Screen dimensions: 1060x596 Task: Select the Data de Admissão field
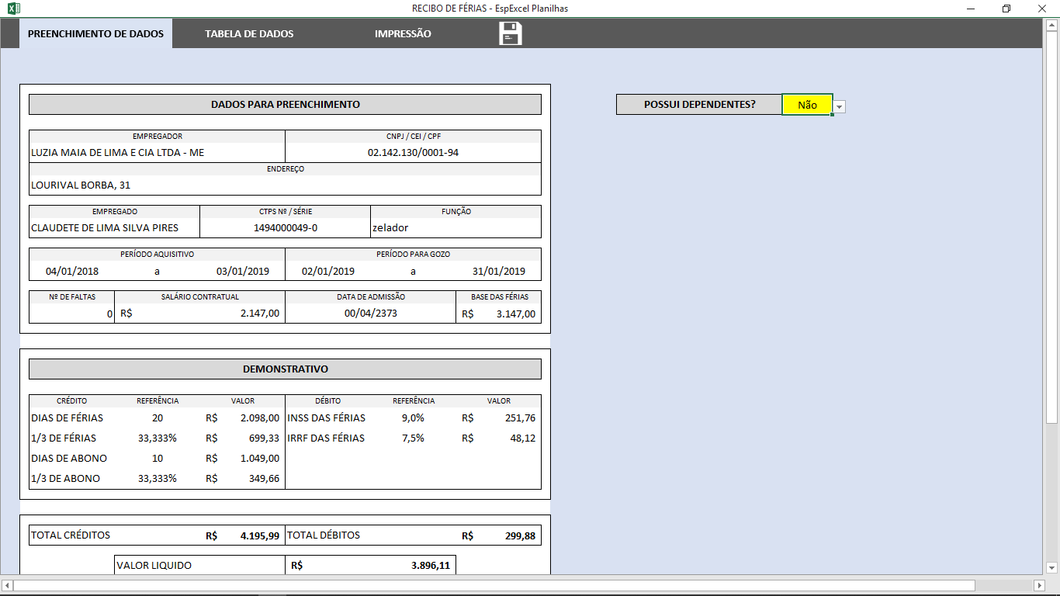click(370, 313)
